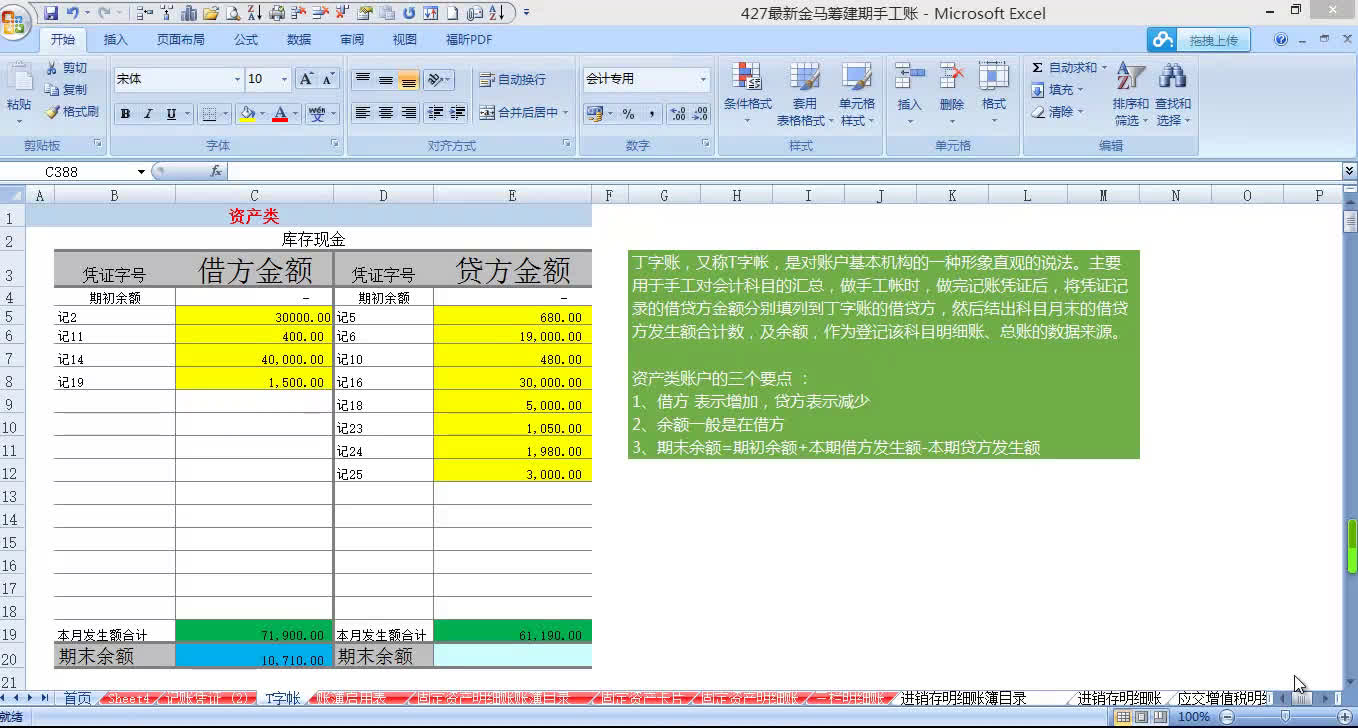Click the Insert Function fx icon
This screenshot has width=1358, height=728.
pos(215,171)
